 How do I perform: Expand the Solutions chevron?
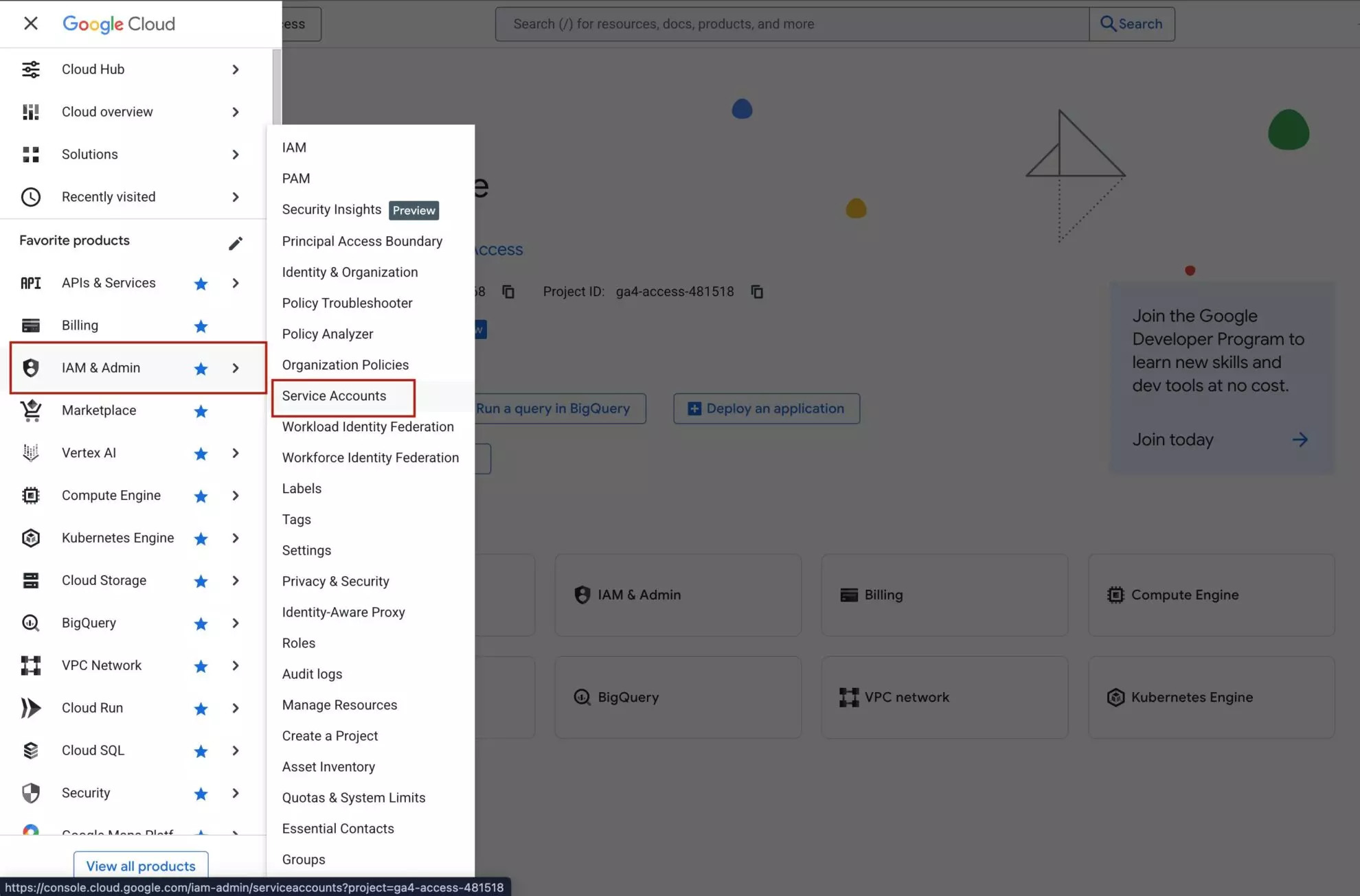point(236,154)
